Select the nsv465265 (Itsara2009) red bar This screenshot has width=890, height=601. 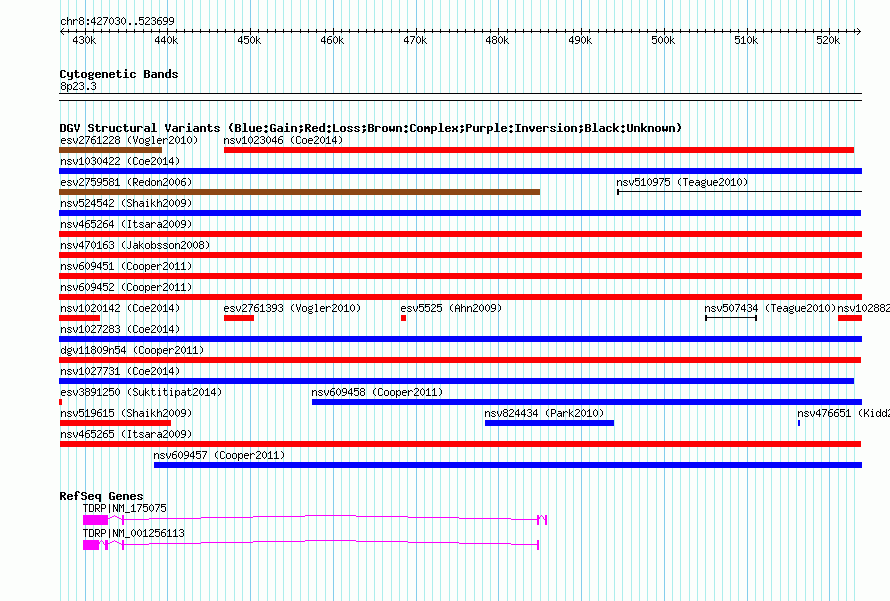460,444
